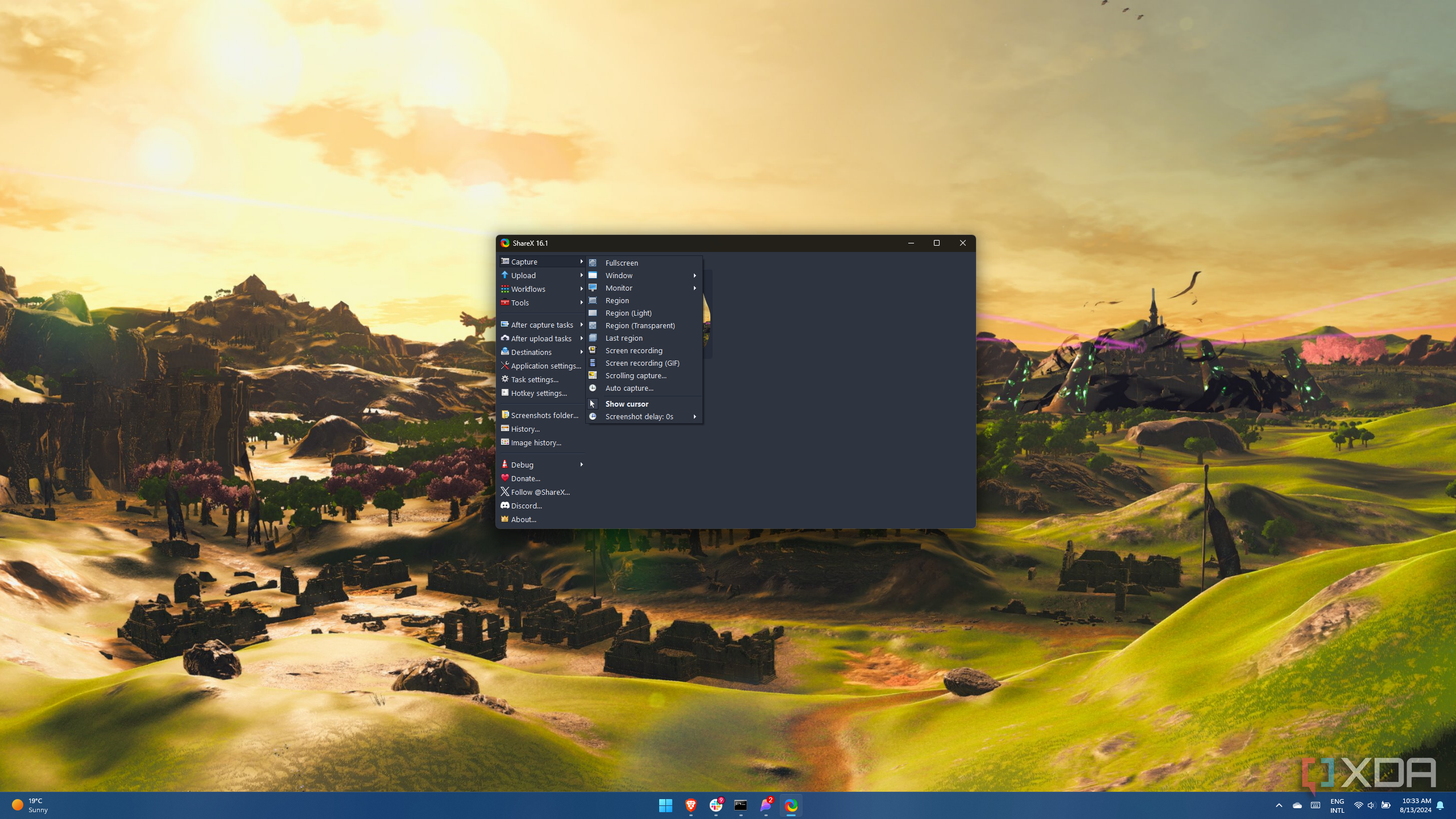
Task: Click the Scrolling capture icon
Action: [593, 375]
